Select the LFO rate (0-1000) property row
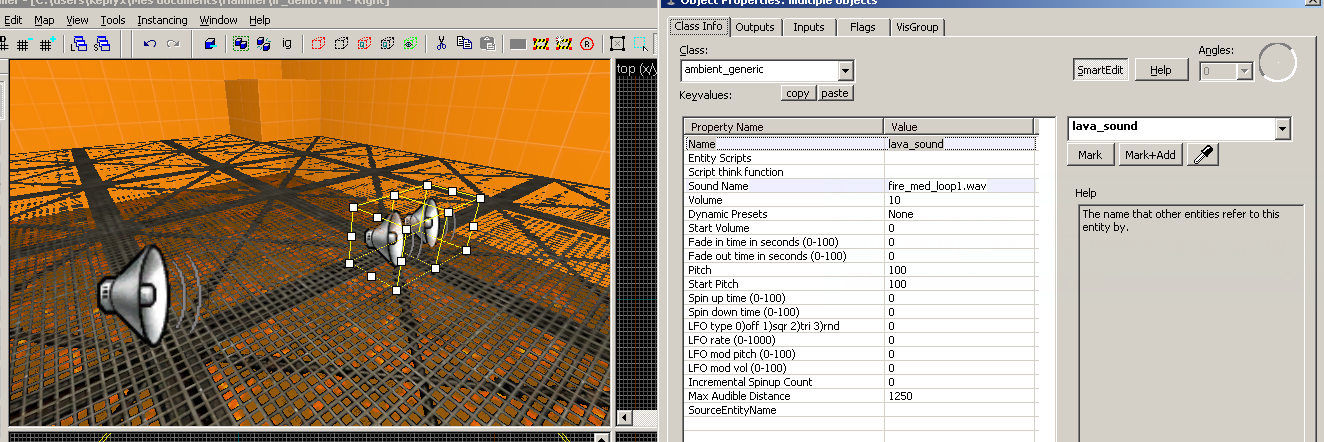This screenshot has width=1324, height=442. [x=860, y=340]
